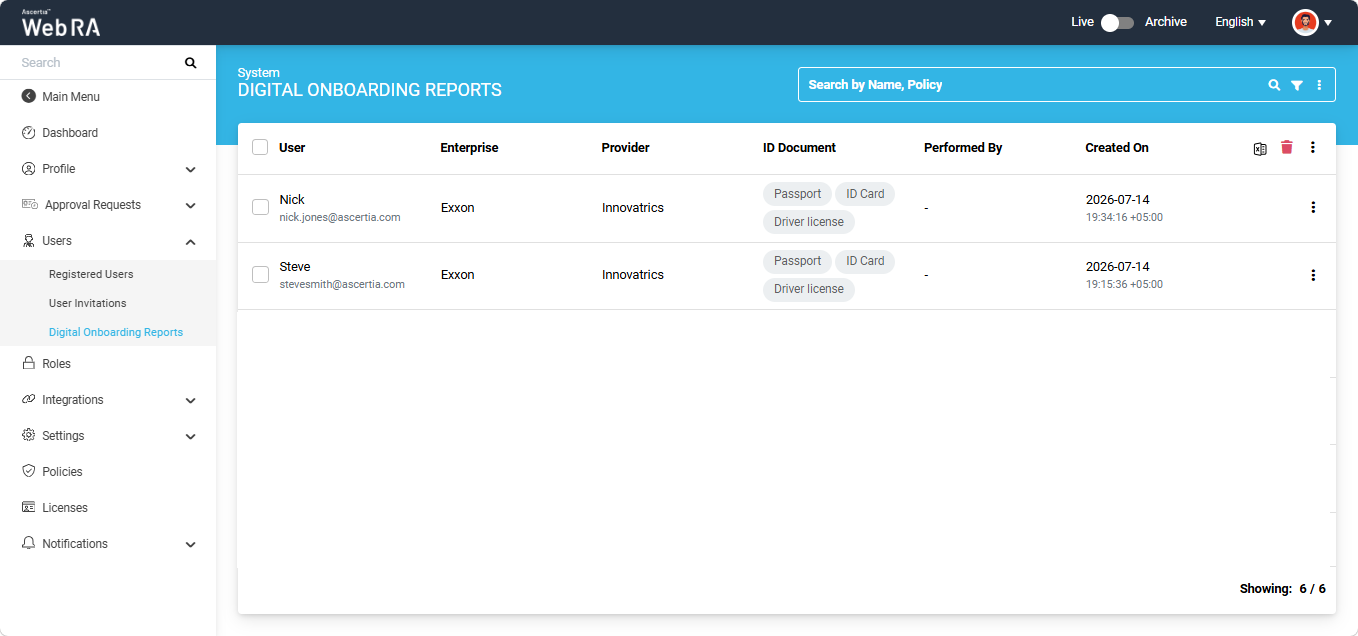This screenshot has width=1358, height=636.
Task: Open the Licenses menu label
Action: click(65, 508)
